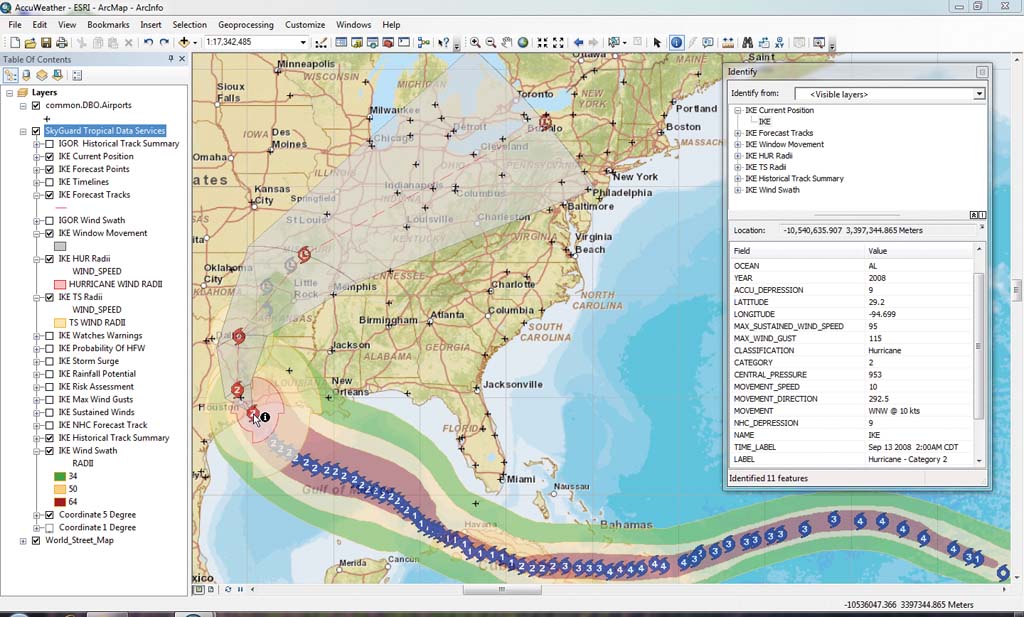1024x617 pixels.
Task: Click the What's This help tool
Action: click(x=443, y=42)
